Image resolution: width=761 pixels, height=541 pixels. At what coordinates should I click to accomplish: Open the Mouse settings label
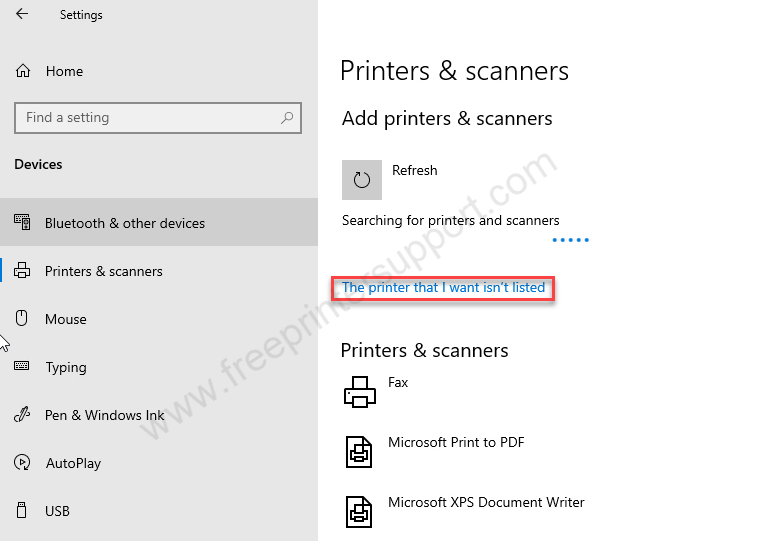pos(66,319)
